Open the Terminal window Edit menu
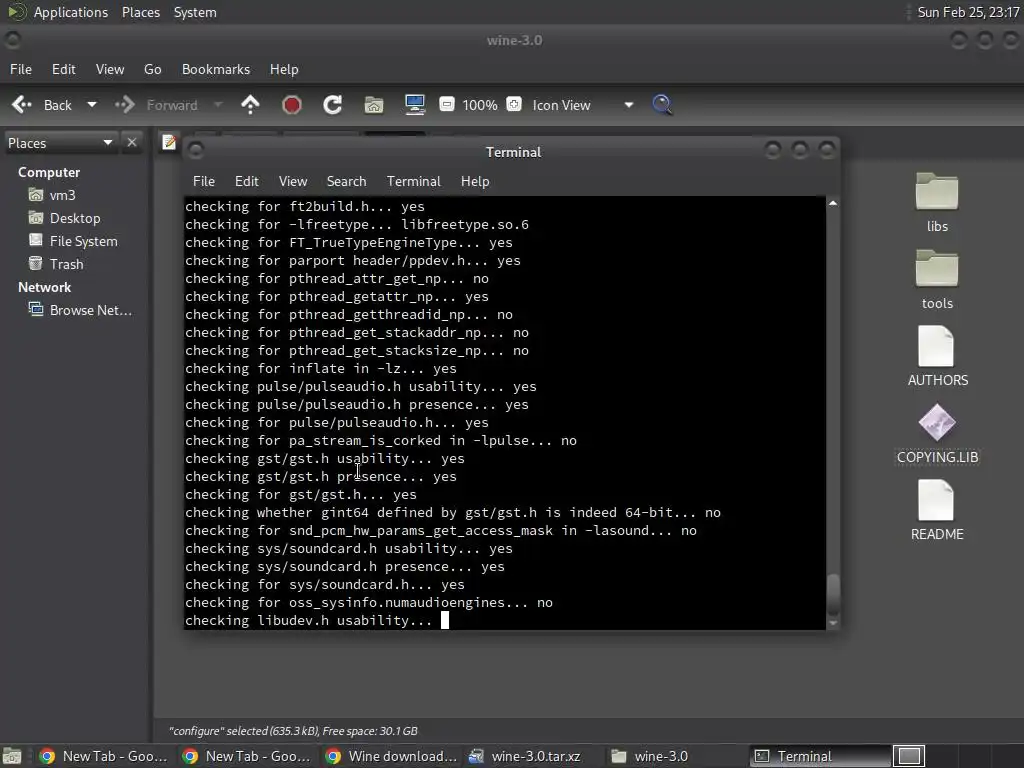 [247, 182]
